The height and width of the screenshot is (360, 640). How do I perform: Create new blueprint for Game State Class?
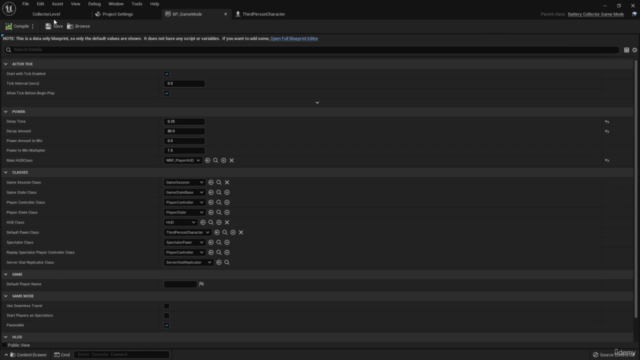227,193
